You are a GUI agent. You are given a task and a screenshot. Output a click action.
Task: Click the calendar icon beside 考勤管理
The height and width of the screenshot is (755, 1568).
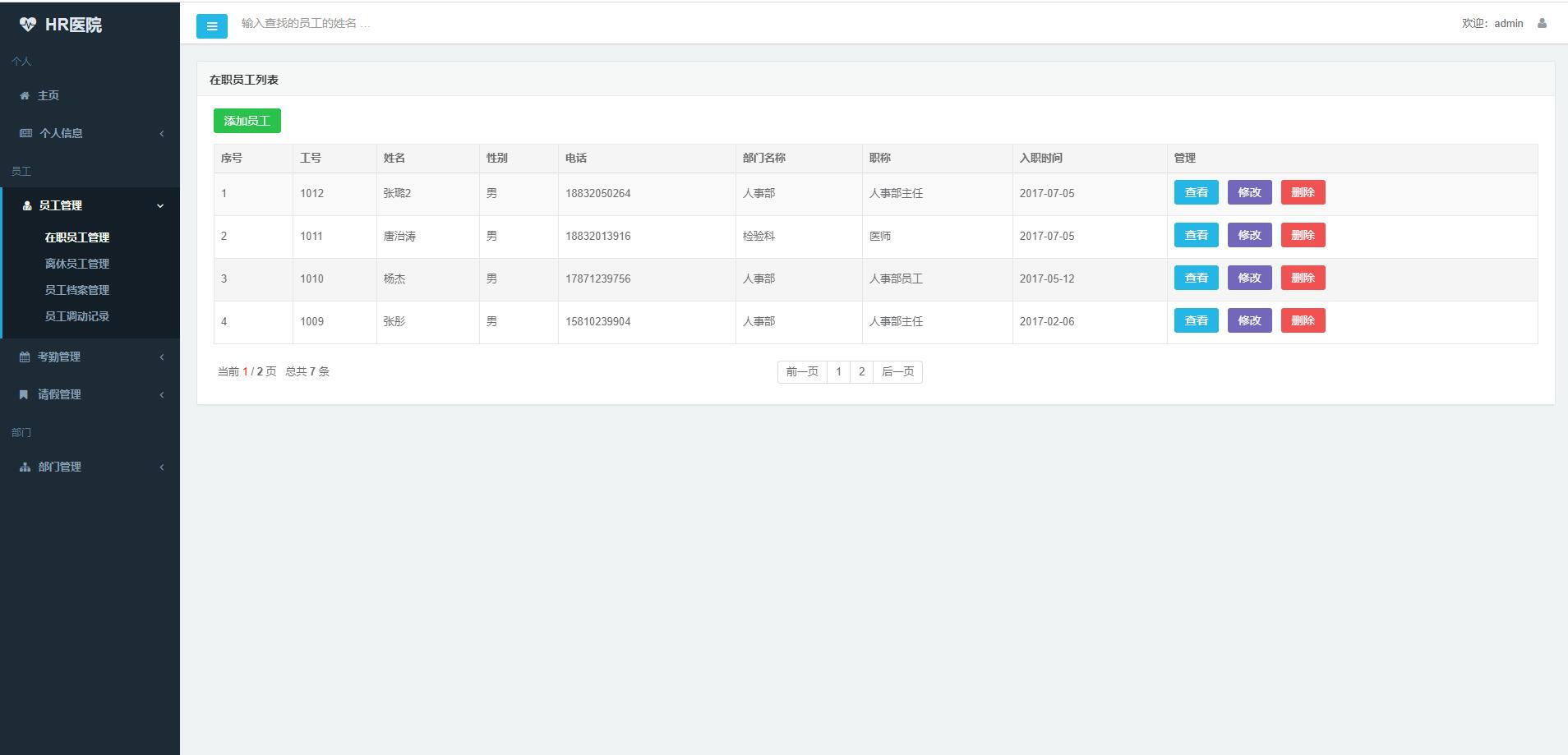25,357
